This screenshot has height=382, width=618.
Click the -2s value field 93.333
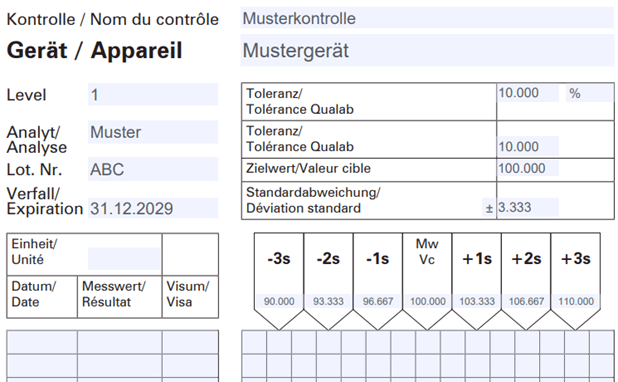(328, 301)
